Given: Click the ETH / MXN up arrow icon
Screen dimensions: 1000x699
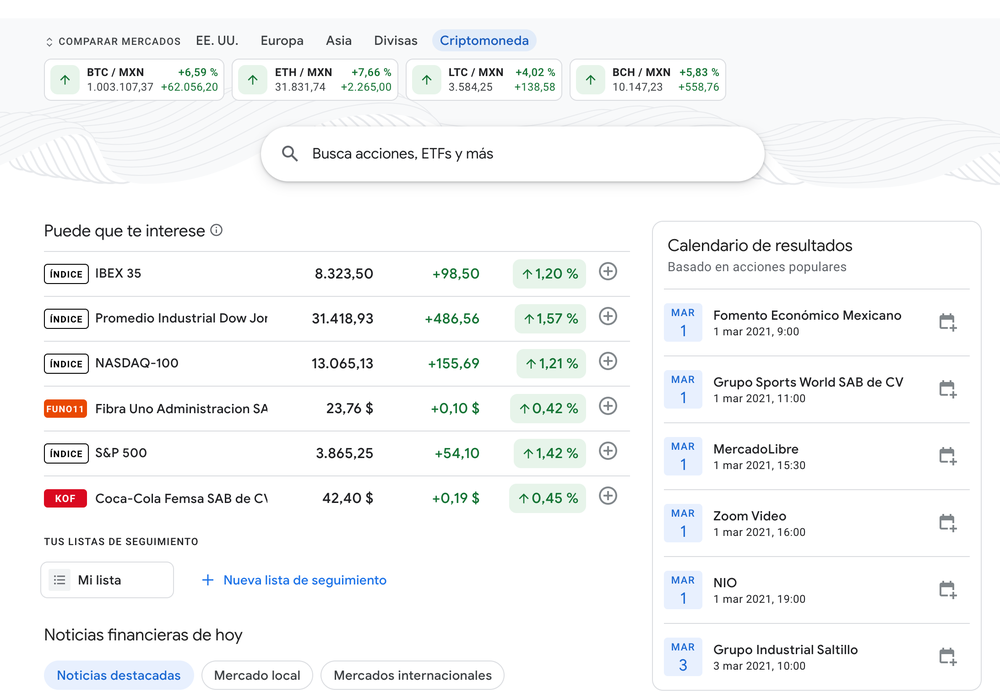Looking at the screenshot, I should point(253,80).
